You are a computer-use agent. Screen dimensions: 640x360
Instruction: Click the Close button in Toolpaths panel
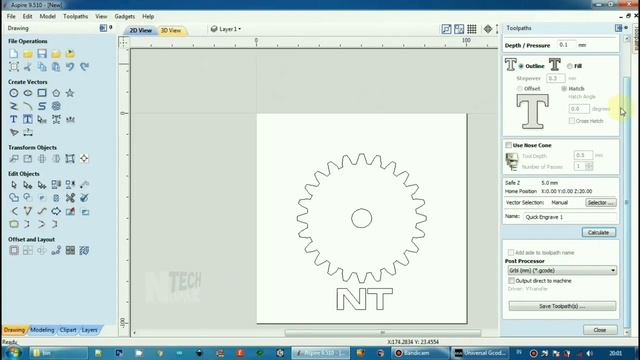(600, 330)
